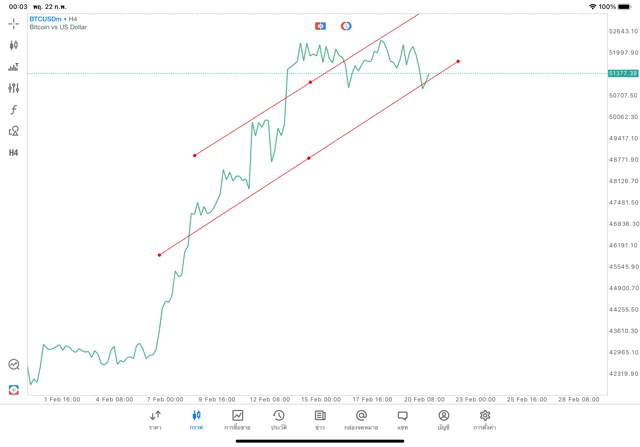640x447 pixels.
Task: Open the H4 timeframe selector
Action: click(x=14, y=153)
